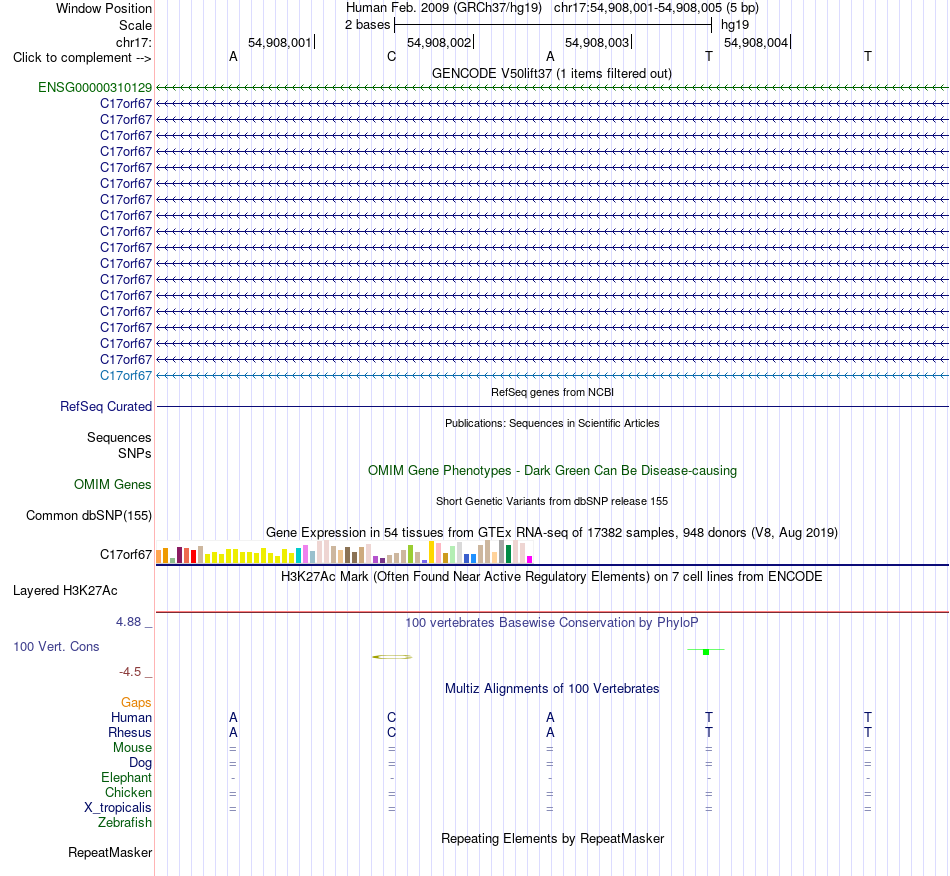Select the Zebrafish species label
Viewport: 950px width, 876px height.
click(125, 823)
